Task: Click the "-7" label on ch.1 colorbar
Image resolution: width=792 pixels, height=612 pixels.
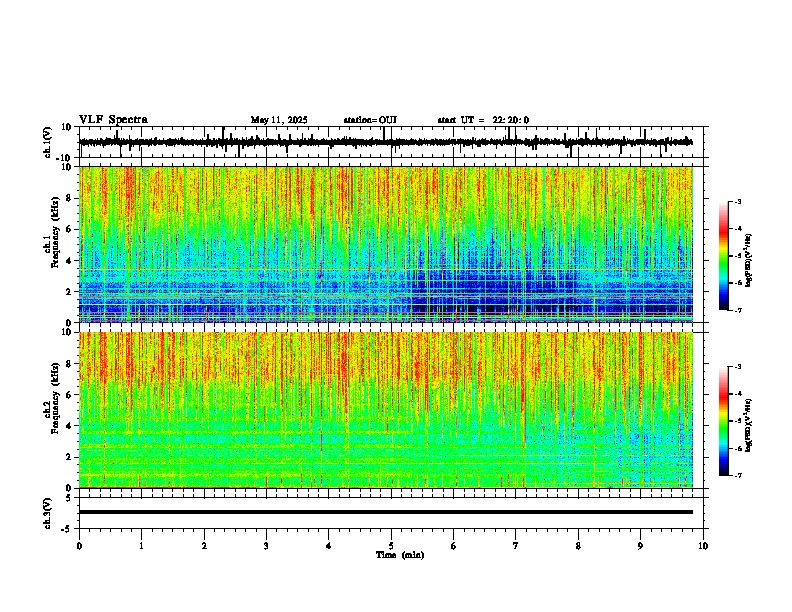Action: (x=737, y=310)
